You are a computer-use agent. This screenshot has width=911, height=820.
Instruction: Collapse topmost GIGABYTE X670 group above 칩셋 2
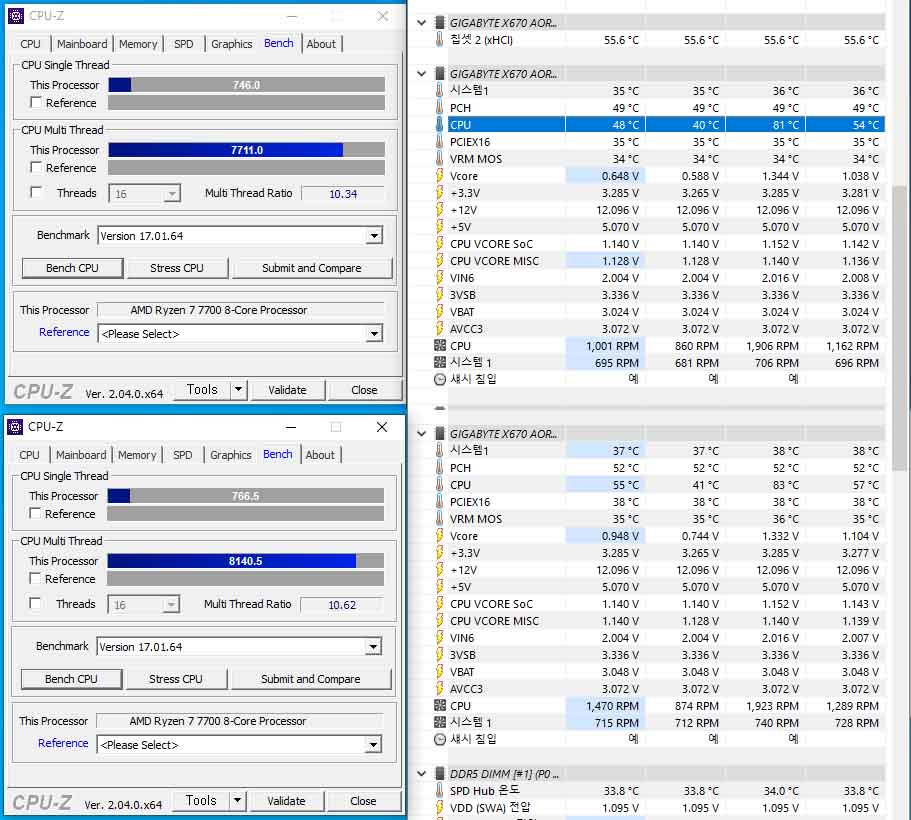(422, 23)
